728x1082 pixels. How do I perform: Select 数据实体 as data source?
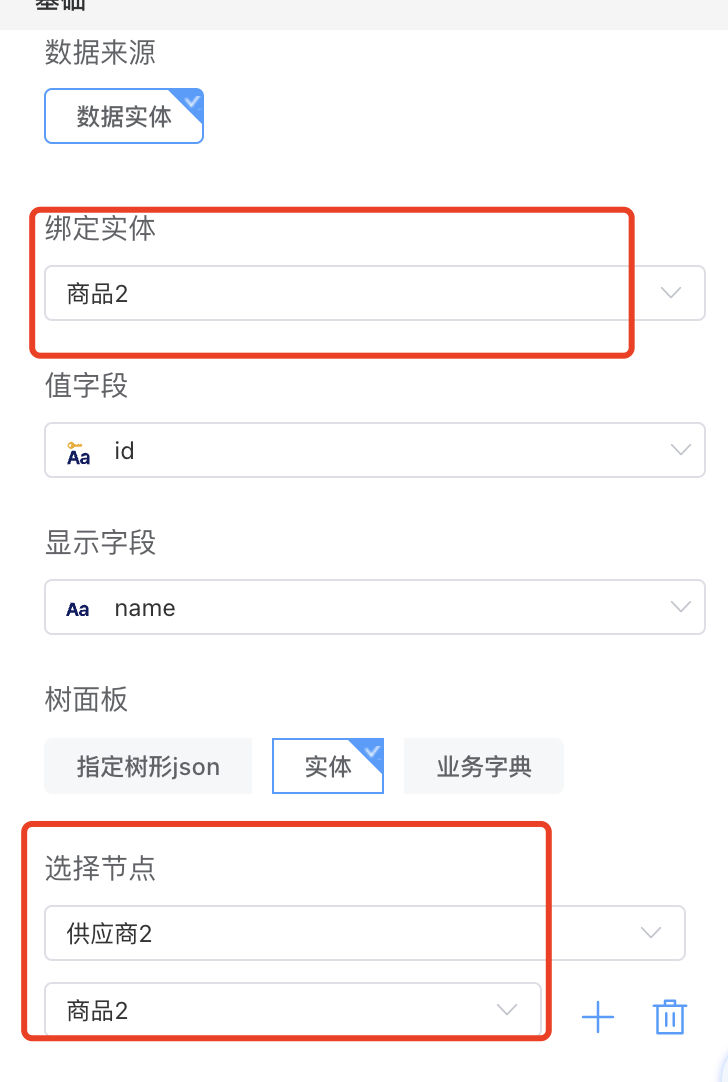[124, 116]
